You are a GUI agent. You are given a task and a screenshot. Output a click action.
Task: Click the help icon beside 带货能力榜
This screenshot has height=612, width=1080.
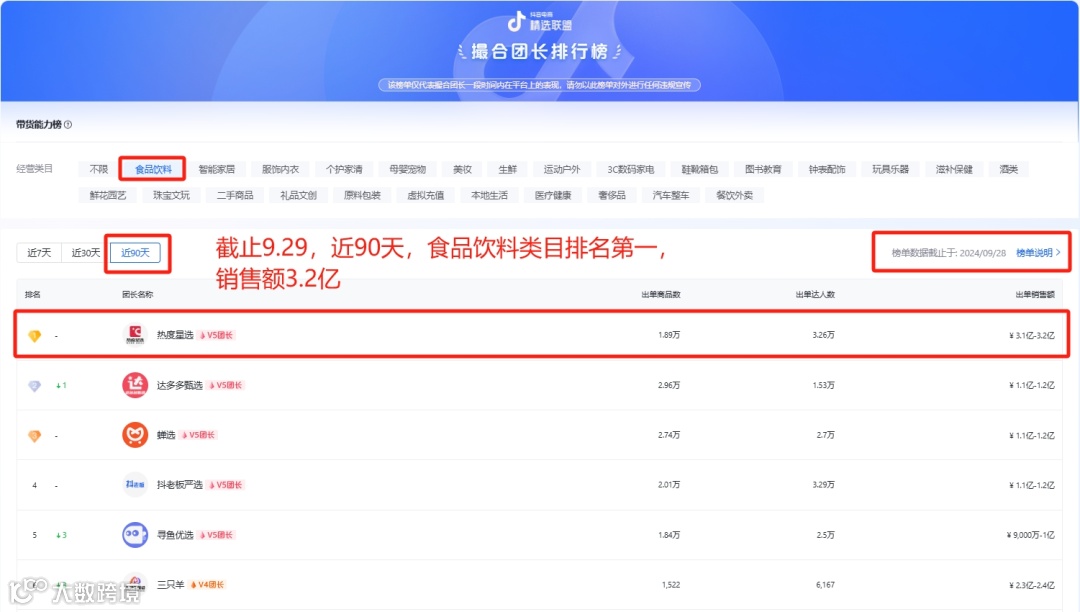pyautogui.click(x=68, y=125)
